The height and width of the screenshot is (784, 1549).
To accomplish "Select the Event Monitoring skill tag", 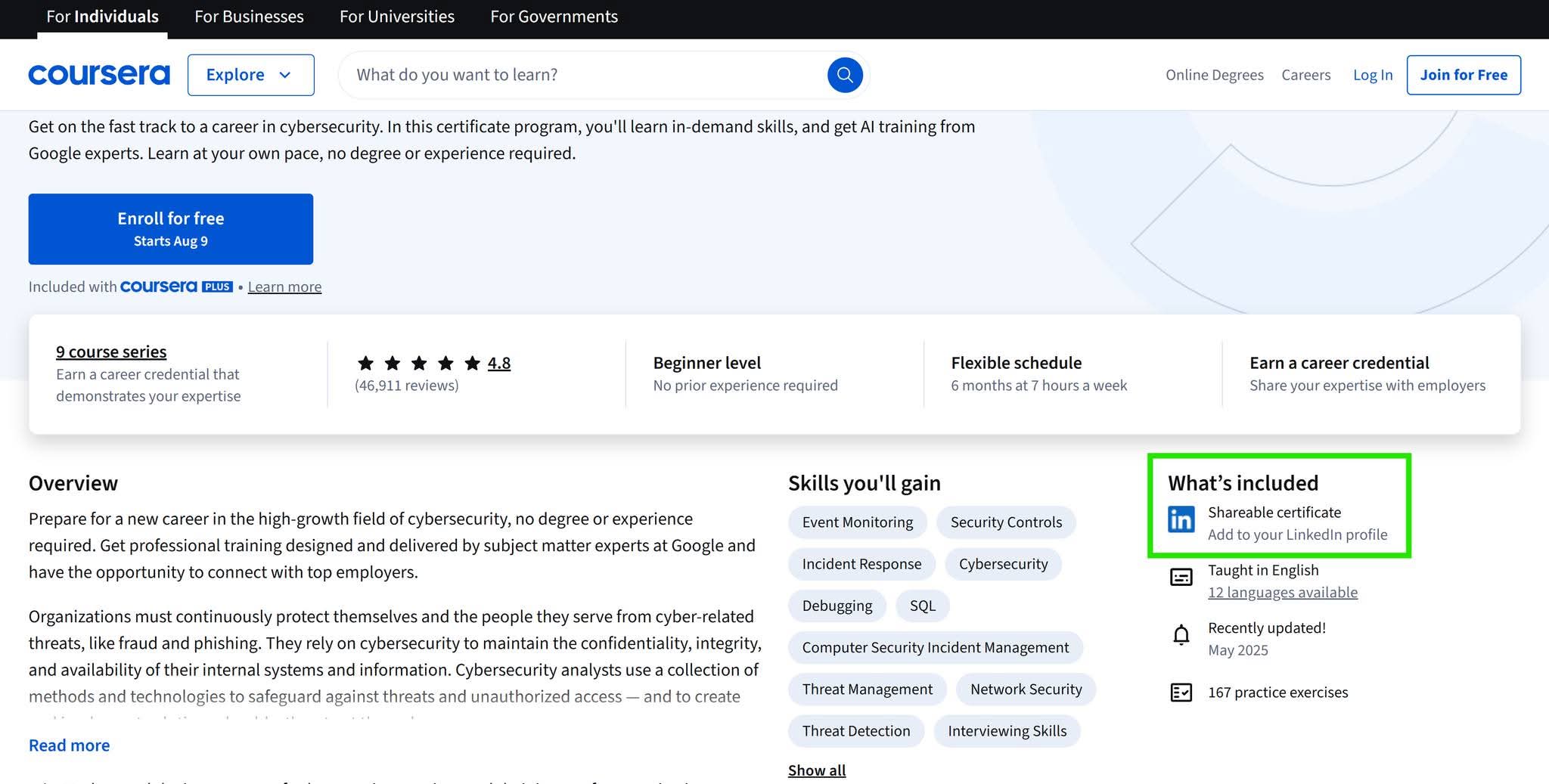I will point(858,522).
